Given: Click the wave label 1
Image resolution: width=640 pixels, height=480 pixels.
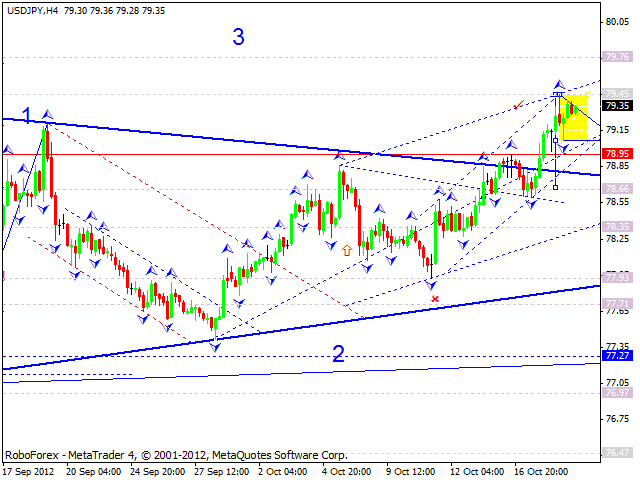Looking at the screenshot, I should click(28, 114).
